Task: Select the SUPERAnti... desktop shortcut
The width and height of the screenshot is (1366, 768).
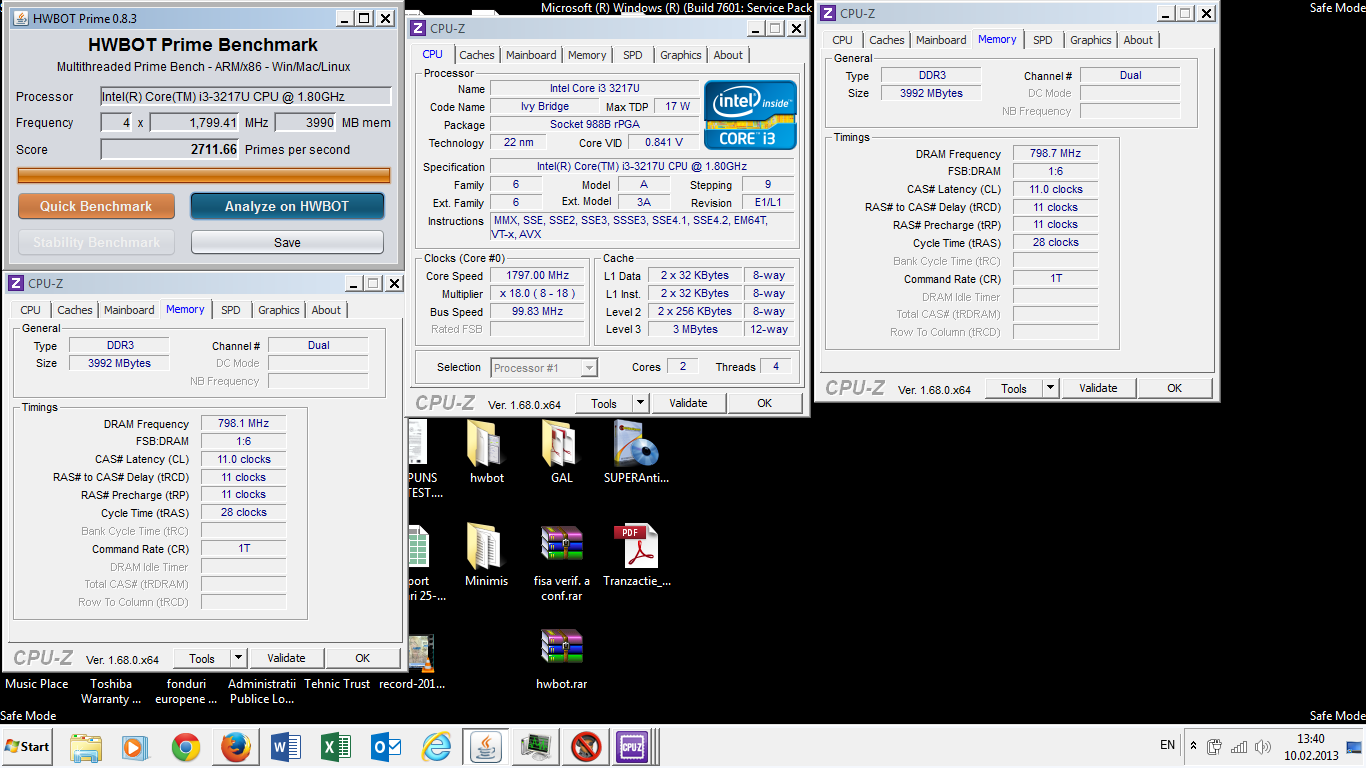Action: (x=637, y=452)
